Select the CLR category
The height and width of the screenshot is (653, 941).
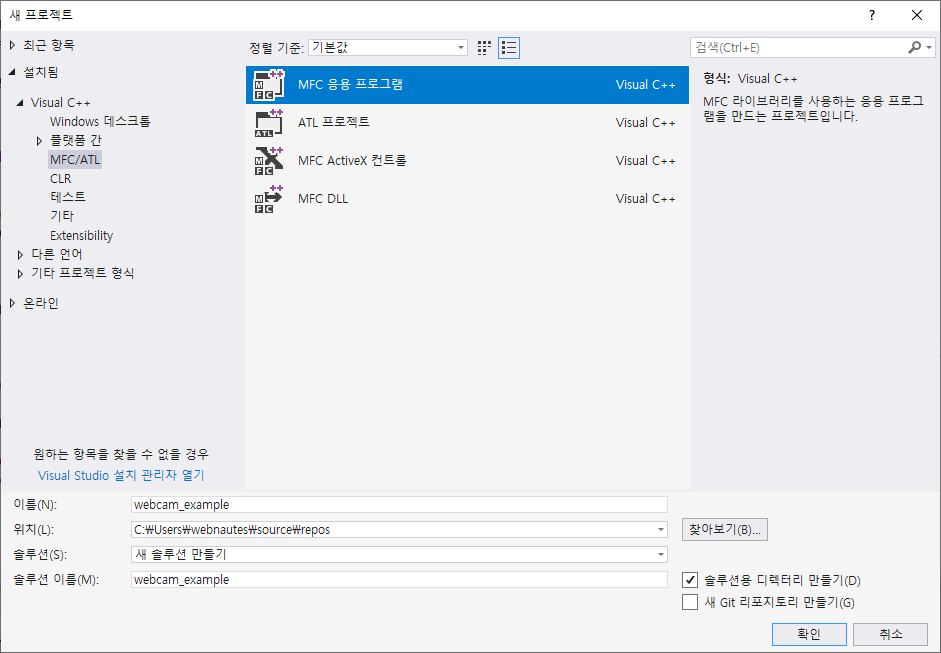(61, 179)
